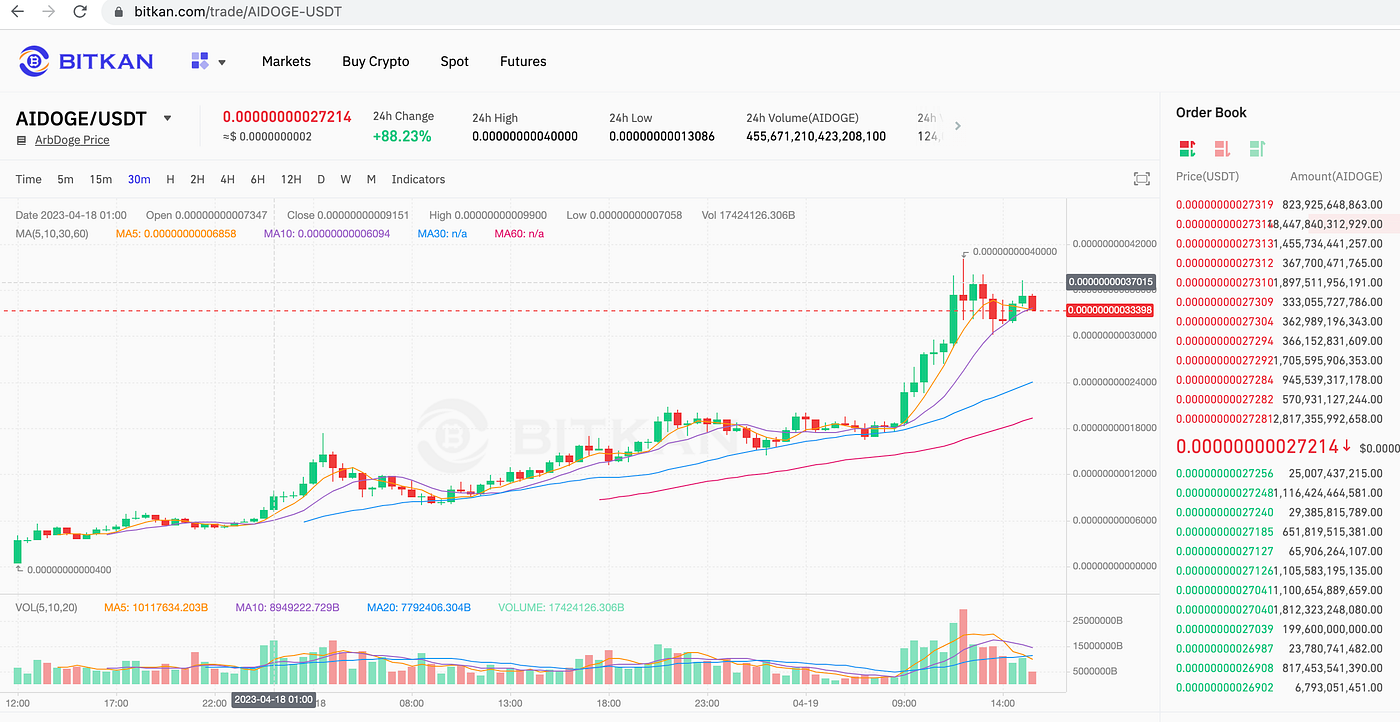Image resolution: width=1400 pixels, height=722 pixels.
Task: Expand the dropdown arrow beside the apps grid
Action: pos(222,62)
